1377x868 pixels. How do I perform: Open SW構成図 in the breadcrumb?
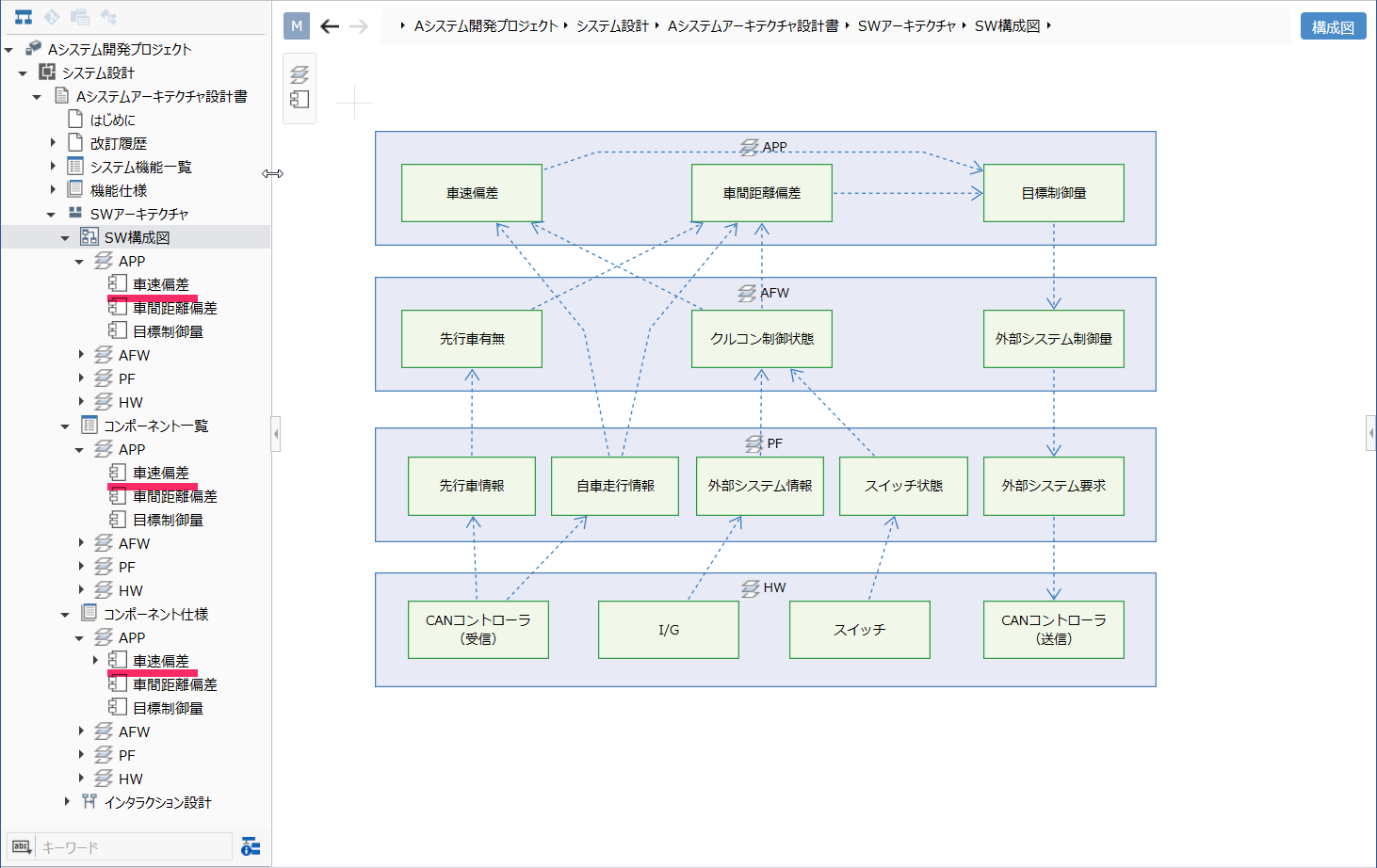click(1007, 26)
